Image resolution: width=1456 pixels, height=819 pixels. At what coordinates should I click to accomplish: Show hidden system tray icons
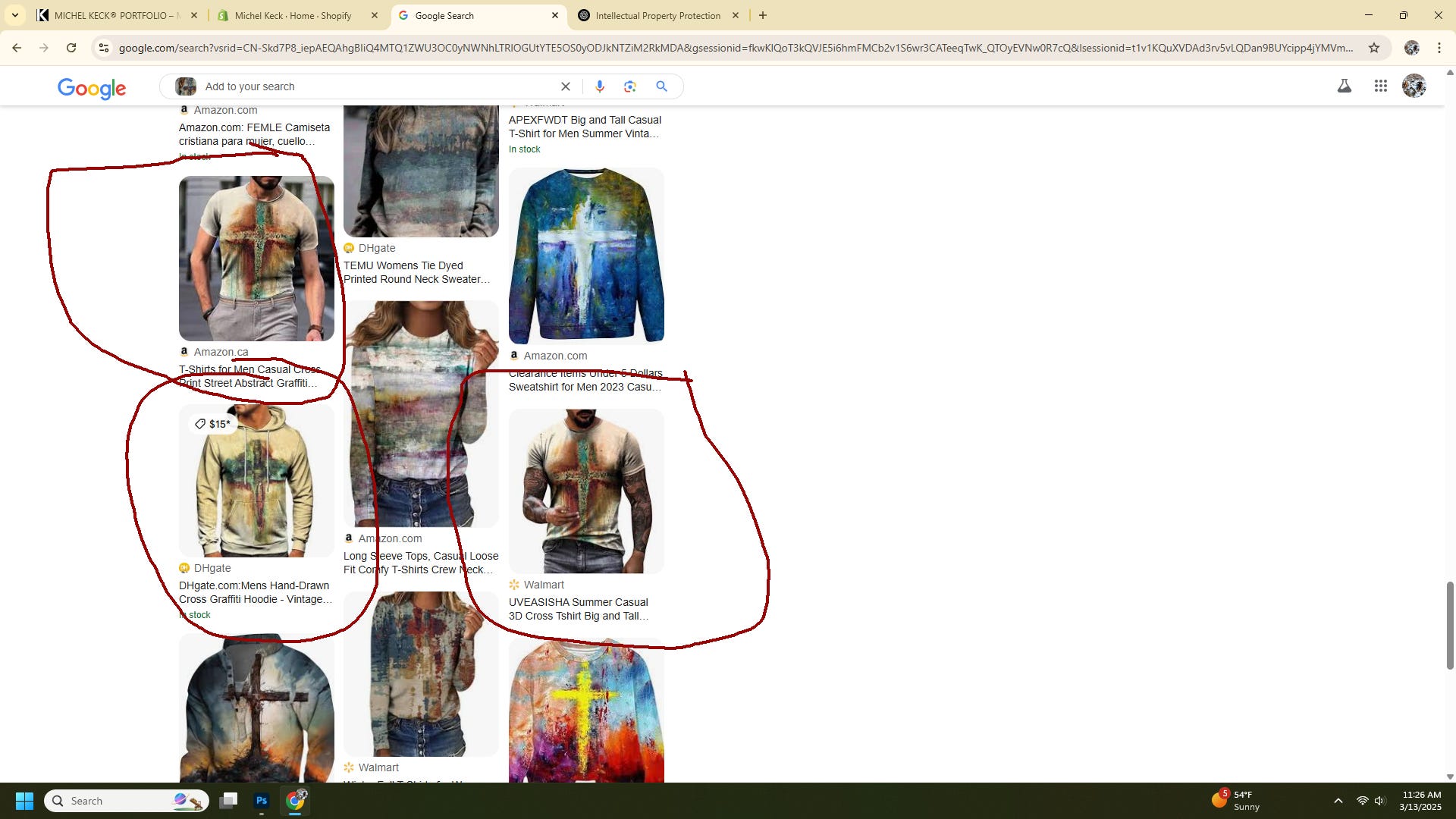pos(1338,801)
